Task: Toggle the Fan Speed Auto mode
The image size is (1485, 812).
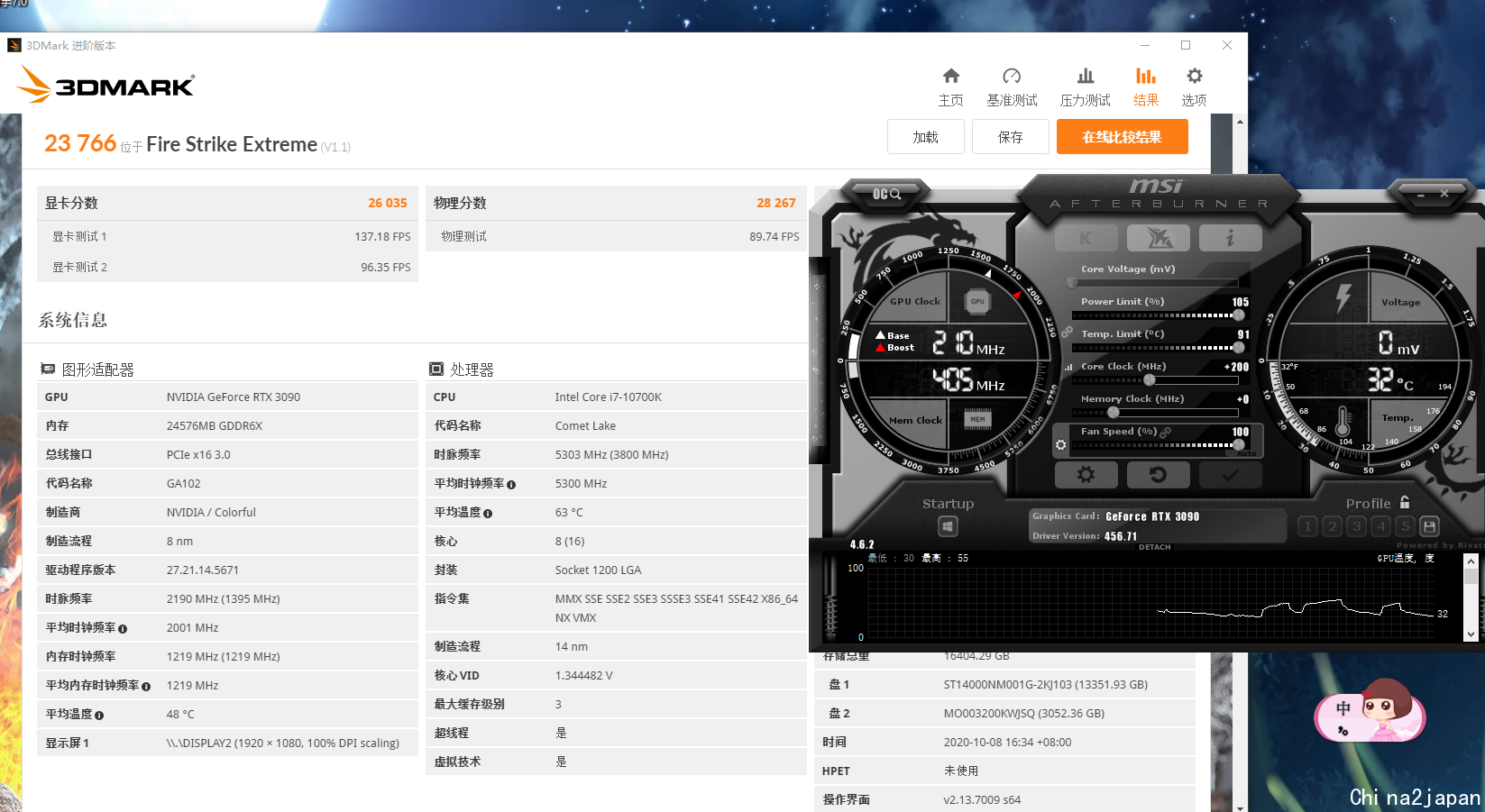Action: 1247,453
